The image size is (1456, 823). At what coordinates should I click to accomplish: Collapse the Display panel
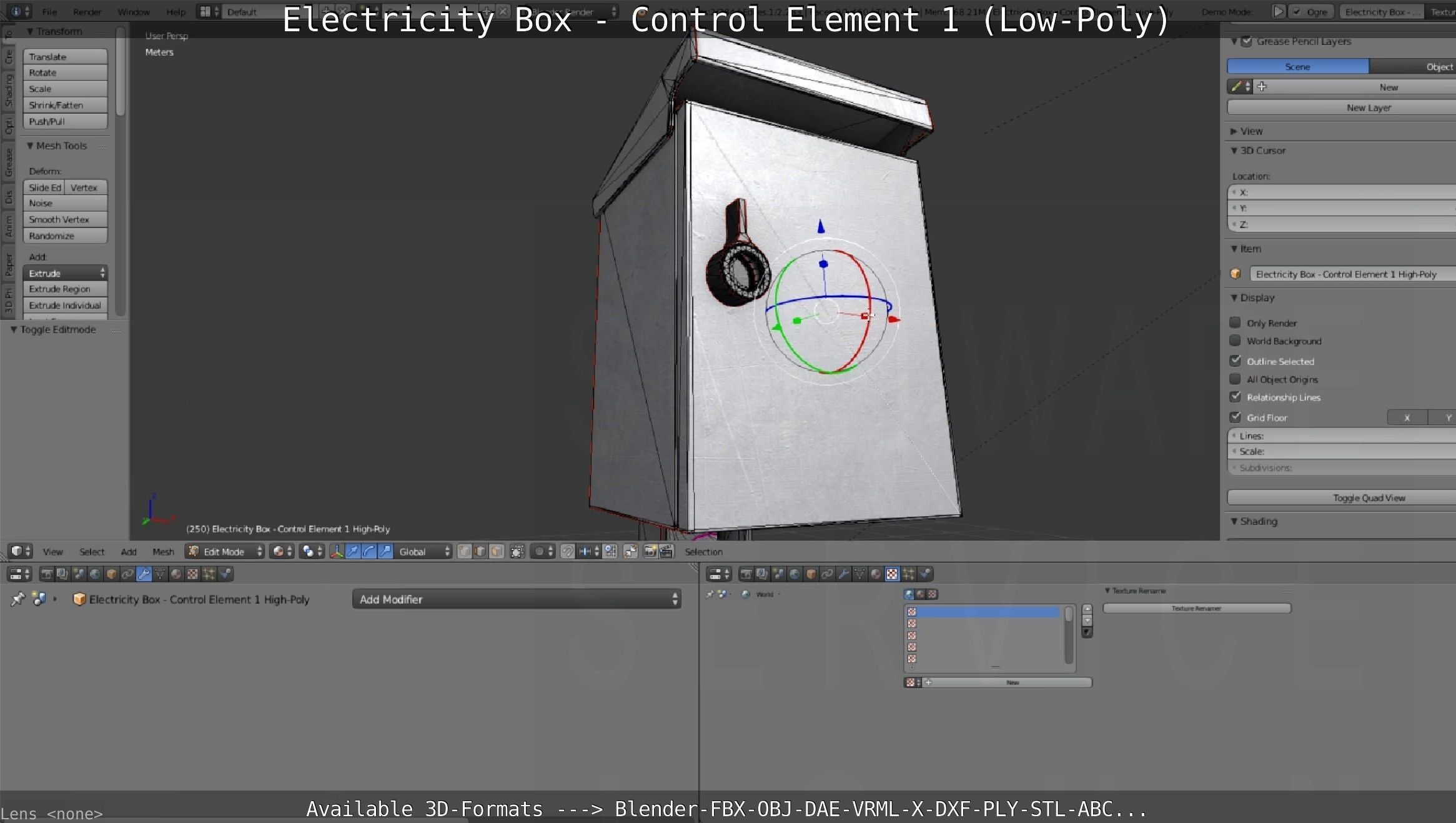coord(1234,297)
